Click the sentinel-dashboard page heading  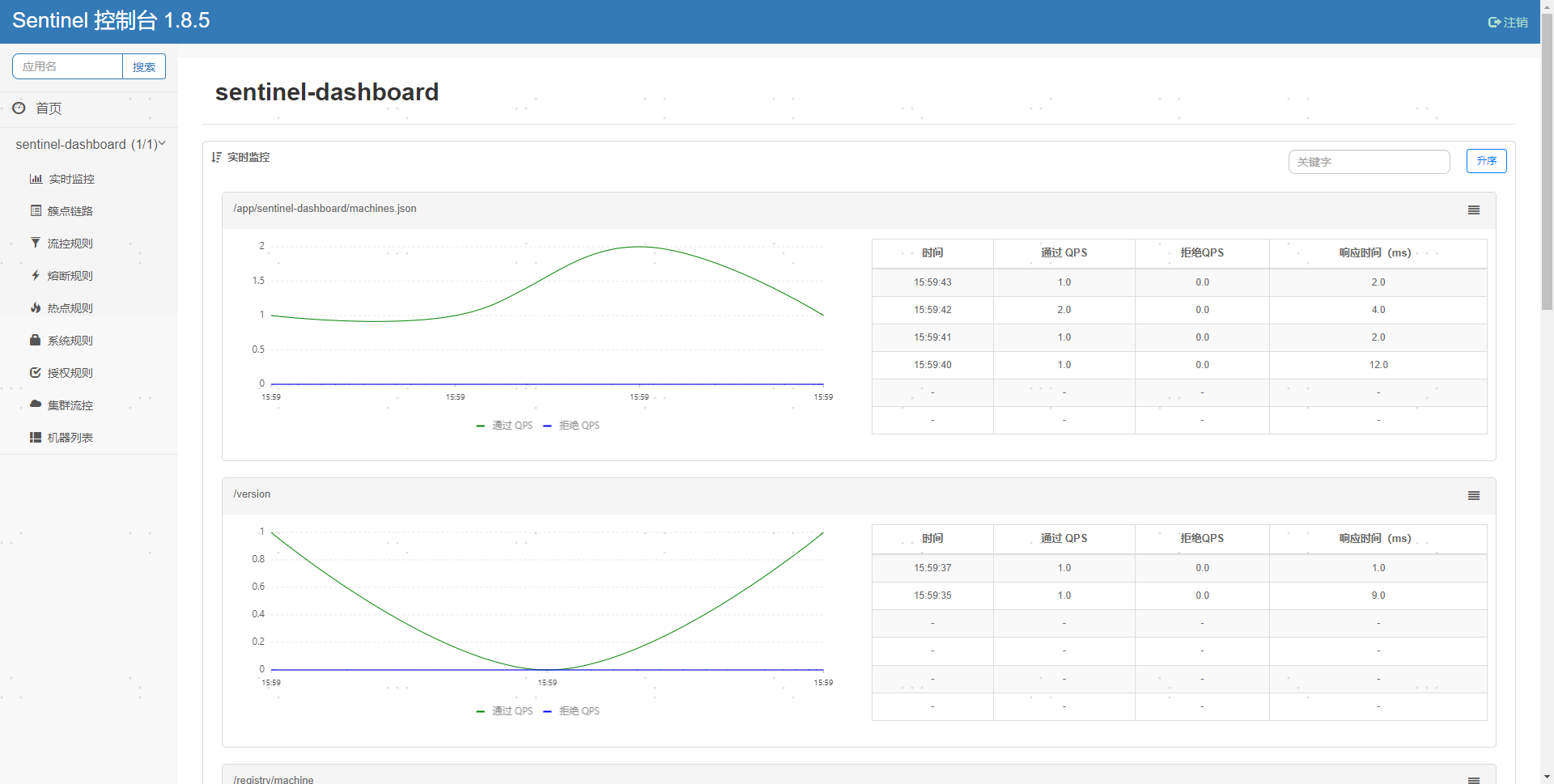coord(327,92)
